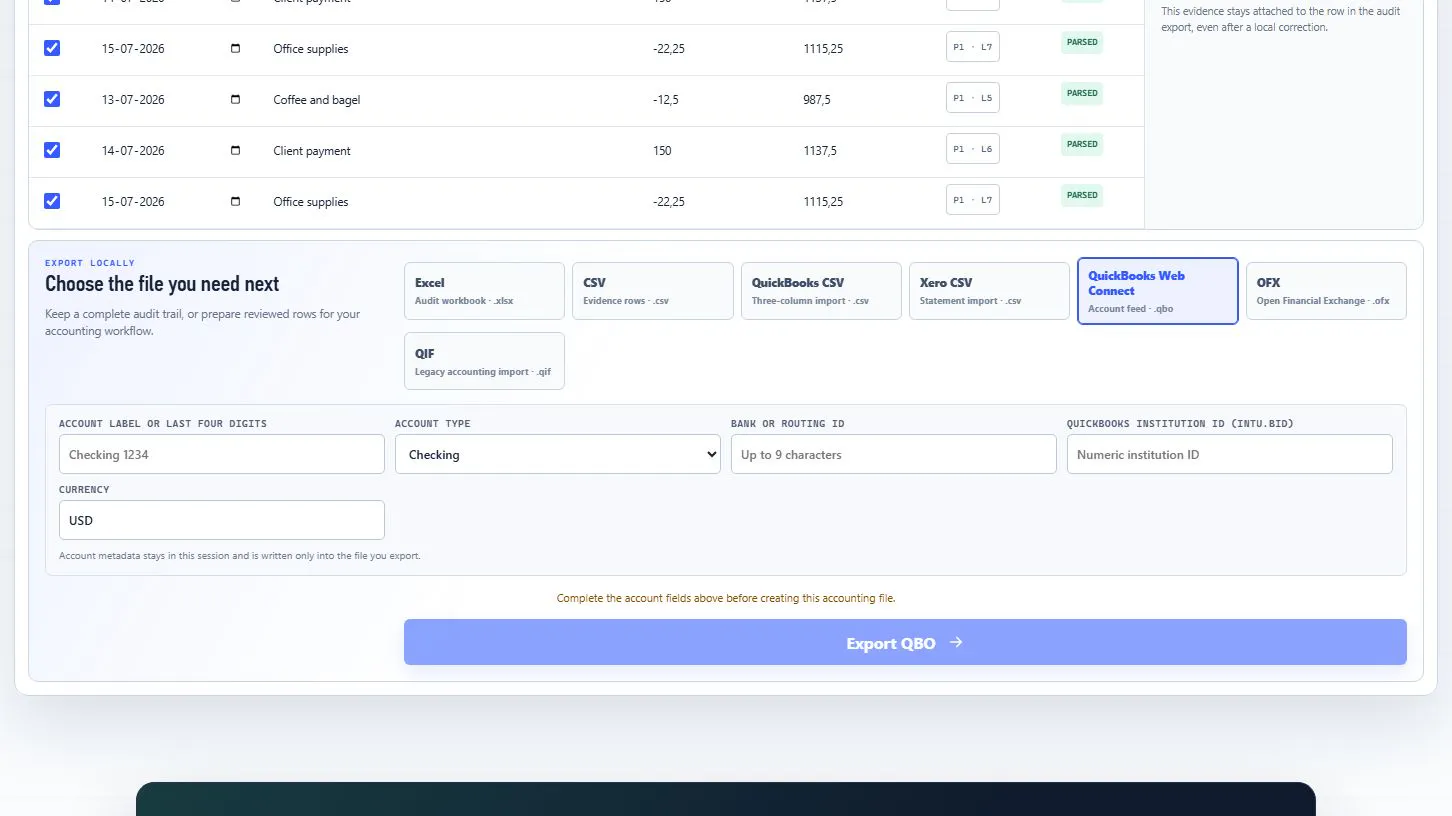Screen dimensions: 1452x816
Task: Click into the Bank or Routing ID field
Action: pos(894,454)
